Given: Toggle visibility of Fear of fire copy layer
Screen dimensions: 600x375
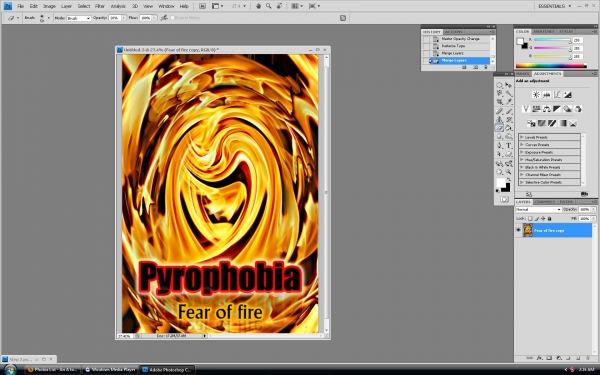Looking at the screenshot, I should click(518, 230).
